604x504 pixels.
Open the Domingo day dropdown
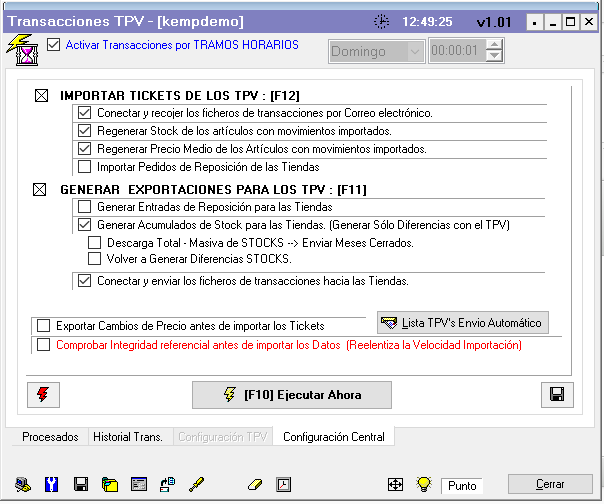414,51
